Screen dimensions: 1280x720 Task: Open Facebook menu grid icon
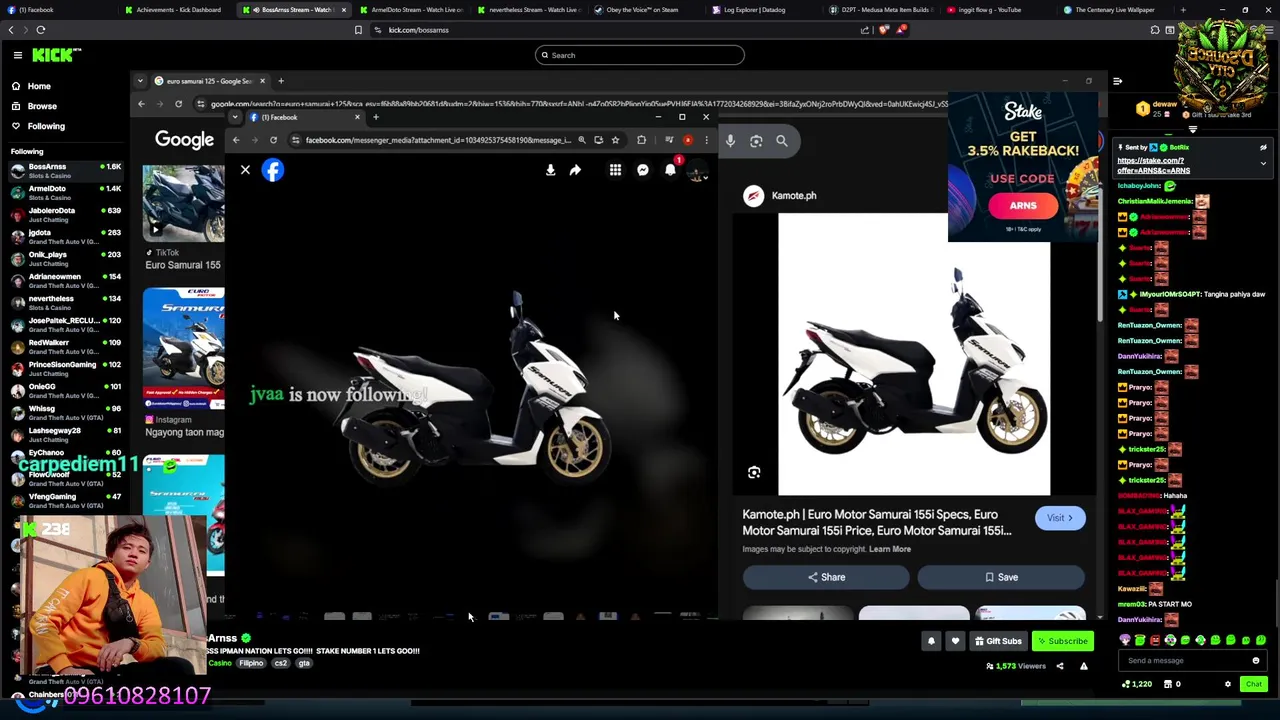615,170
